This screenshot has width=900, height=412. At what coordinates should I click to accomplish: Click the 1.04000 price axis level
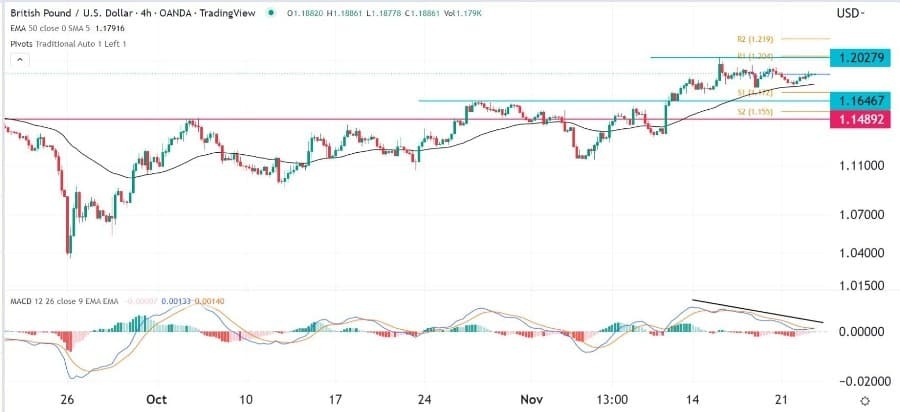(x=861, y=252)
